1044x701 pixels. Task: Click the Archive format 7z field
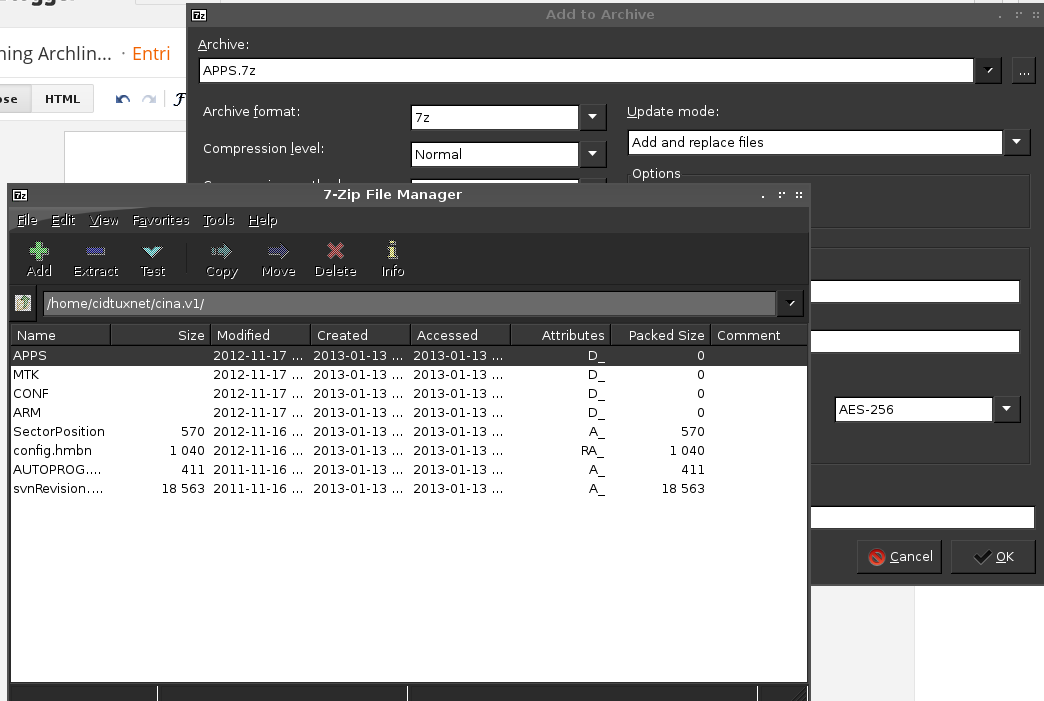[x=495, y=117]
